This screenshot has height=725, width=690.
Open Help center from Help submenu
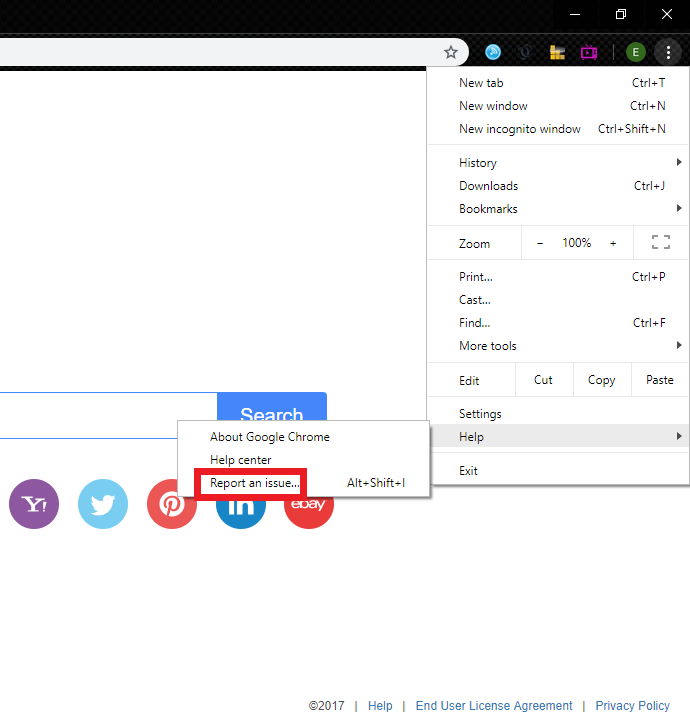[303, 460]
